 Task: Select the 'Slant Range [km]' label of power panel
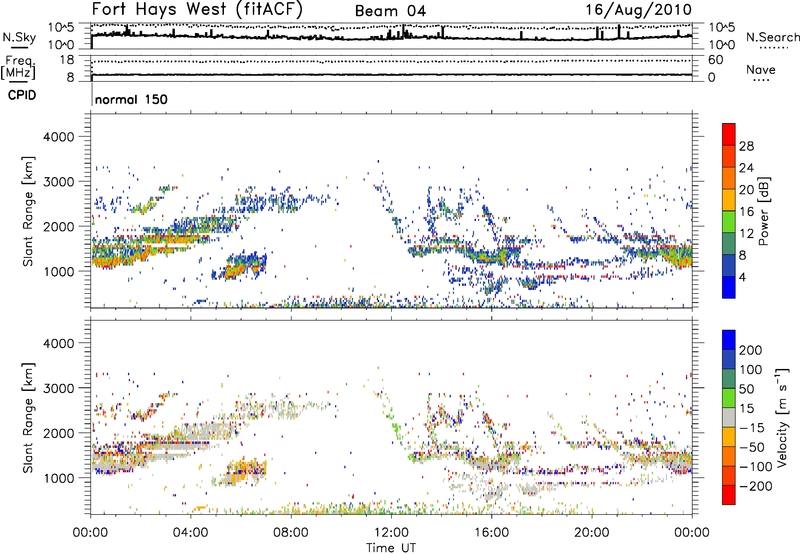(28, 211)
